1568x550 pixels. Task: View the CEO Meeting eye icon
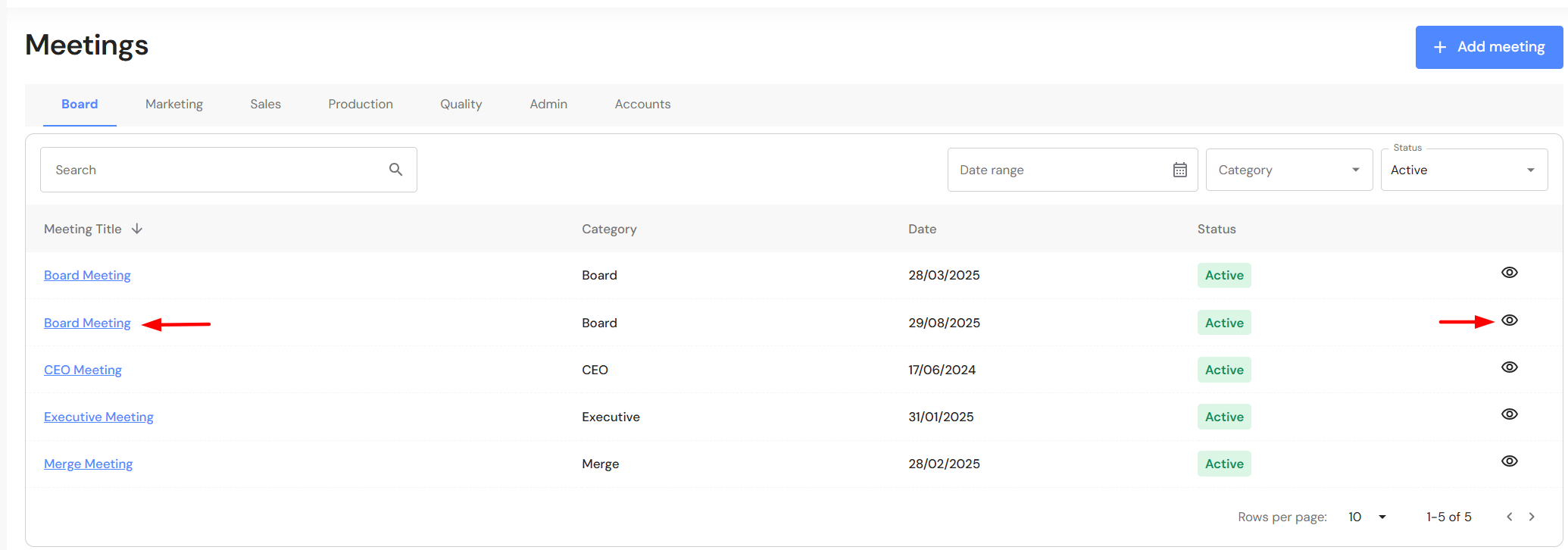point(1509,367)
